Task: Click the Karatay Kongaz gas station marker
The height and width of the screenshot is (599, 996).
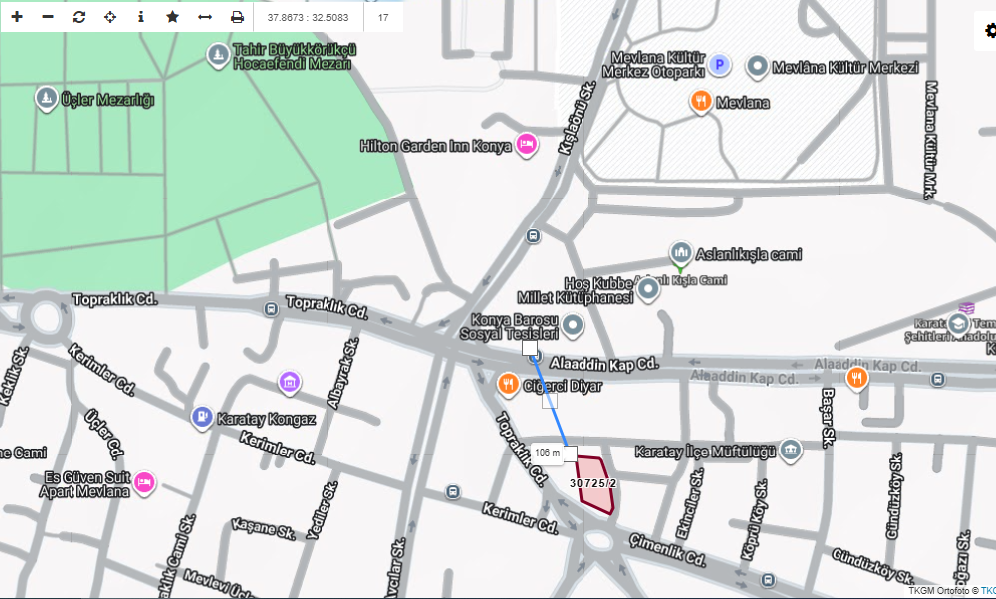Action: pos(202,418)
